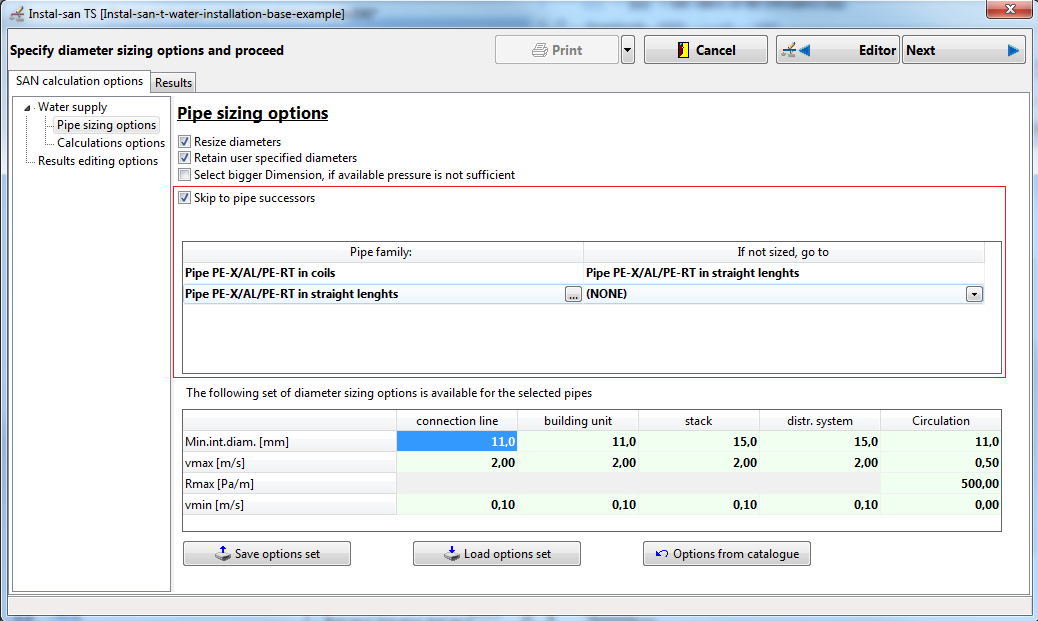Open the Print options dropdown arrow
This screenshot has height=621, width=1038.
click(x=628, y=50)
